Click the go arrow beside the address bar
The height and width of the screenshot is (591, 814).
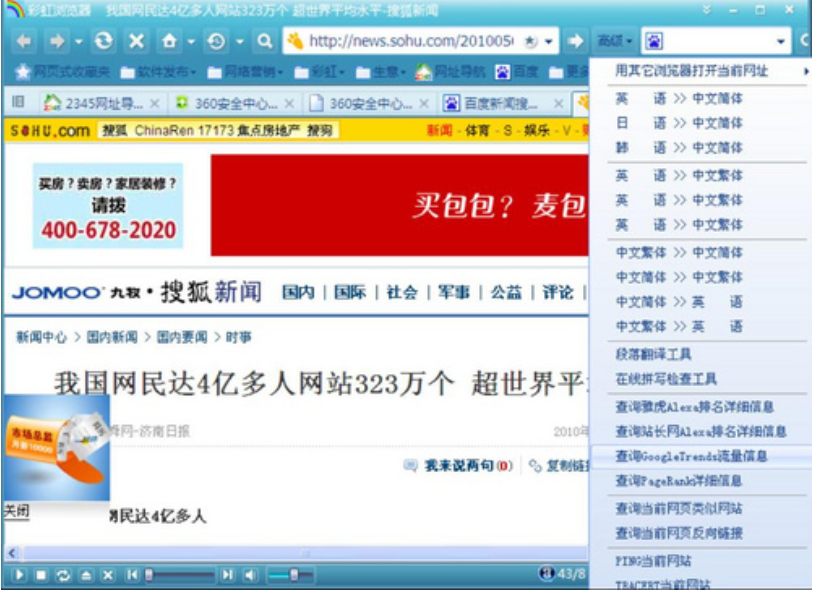coord(575,41)
